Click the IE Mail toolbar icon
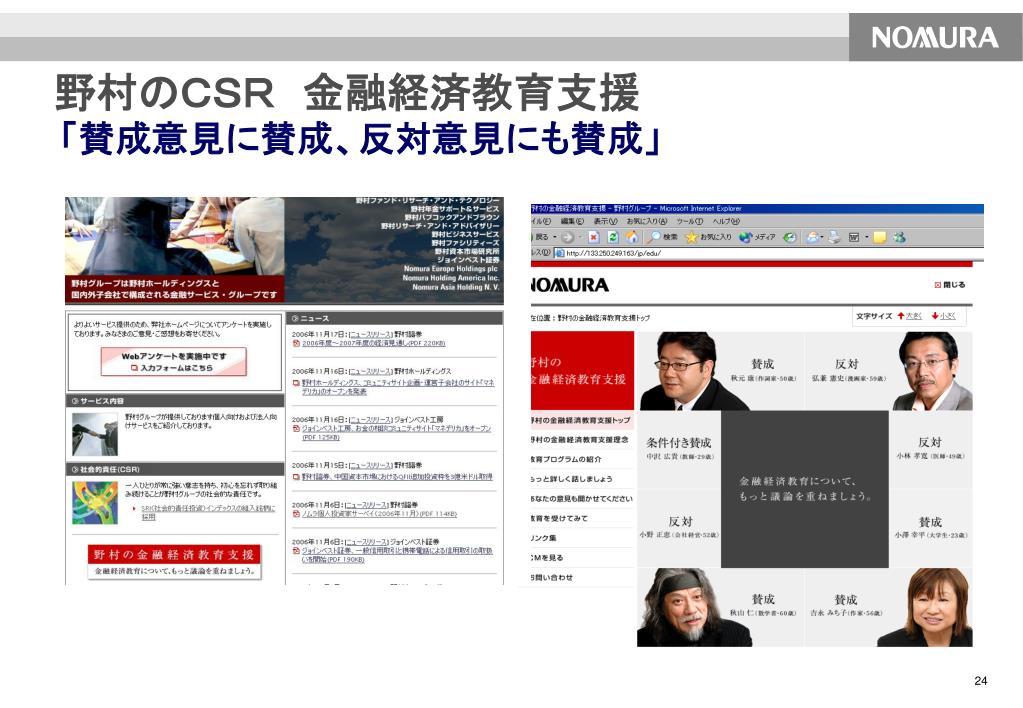The image size is (1023, 708). tap(812, 238)
